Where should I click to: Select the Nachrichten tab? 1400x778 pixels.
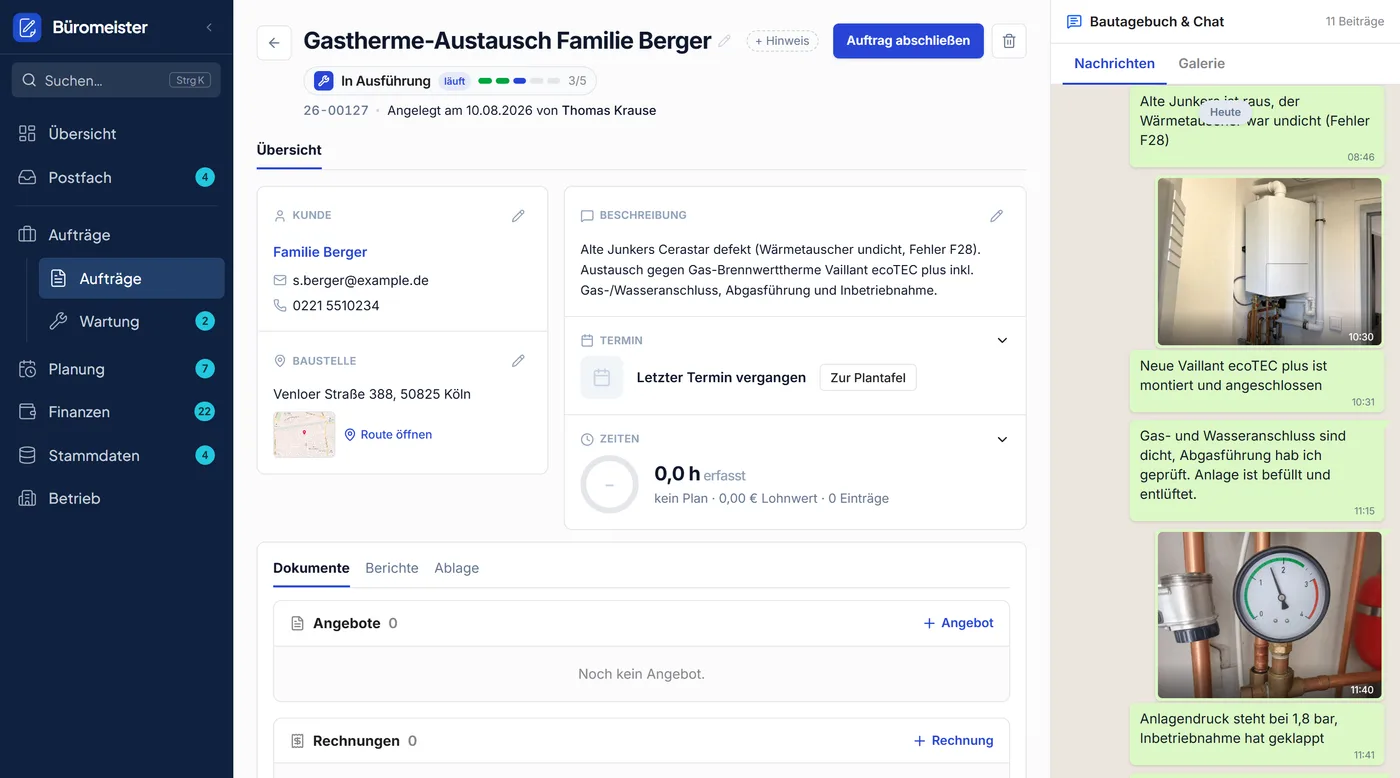point(1114,63)
